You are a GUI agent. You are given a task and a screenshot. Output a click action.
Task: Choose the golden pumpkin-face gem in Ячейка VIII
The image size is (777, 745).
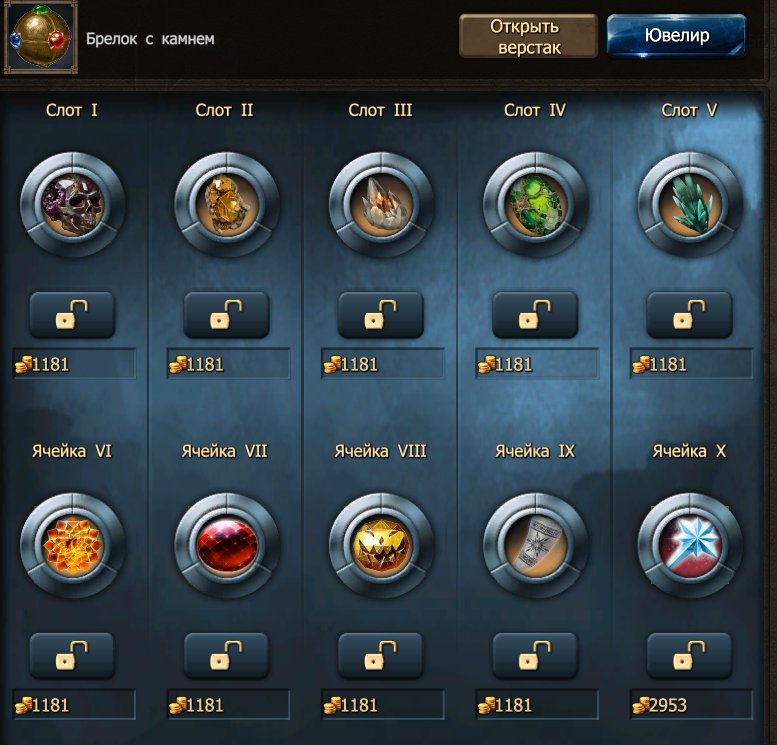(381, 545)
